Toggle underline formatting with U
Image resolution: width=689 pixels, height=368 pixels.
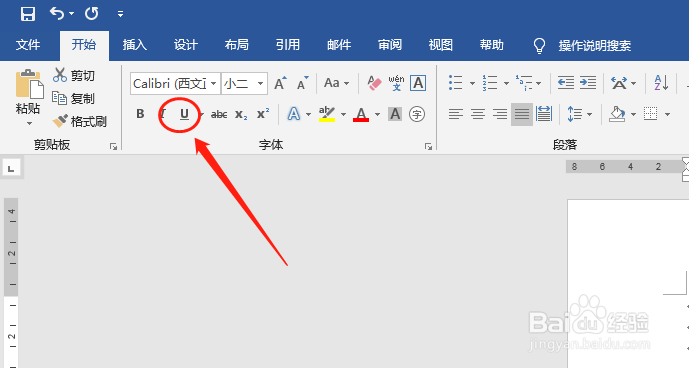click(185, 114)
